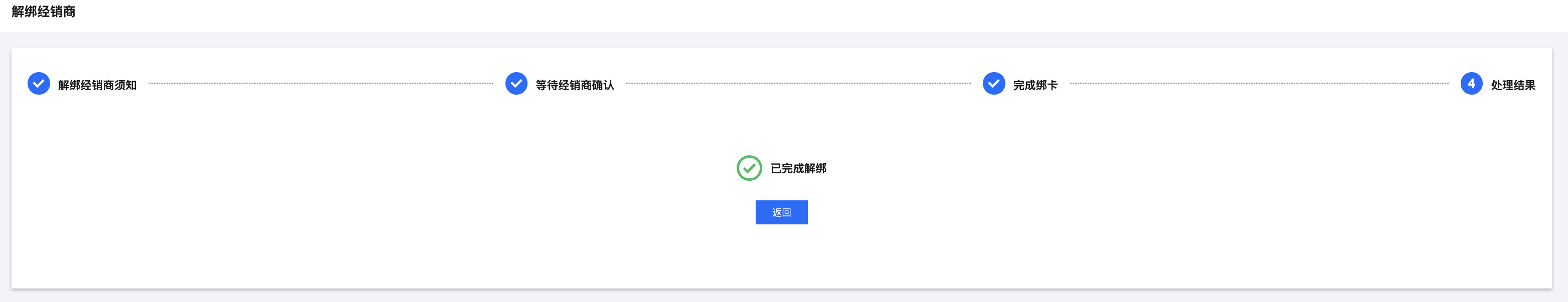Click the green success check circle icon

(749, 168)
